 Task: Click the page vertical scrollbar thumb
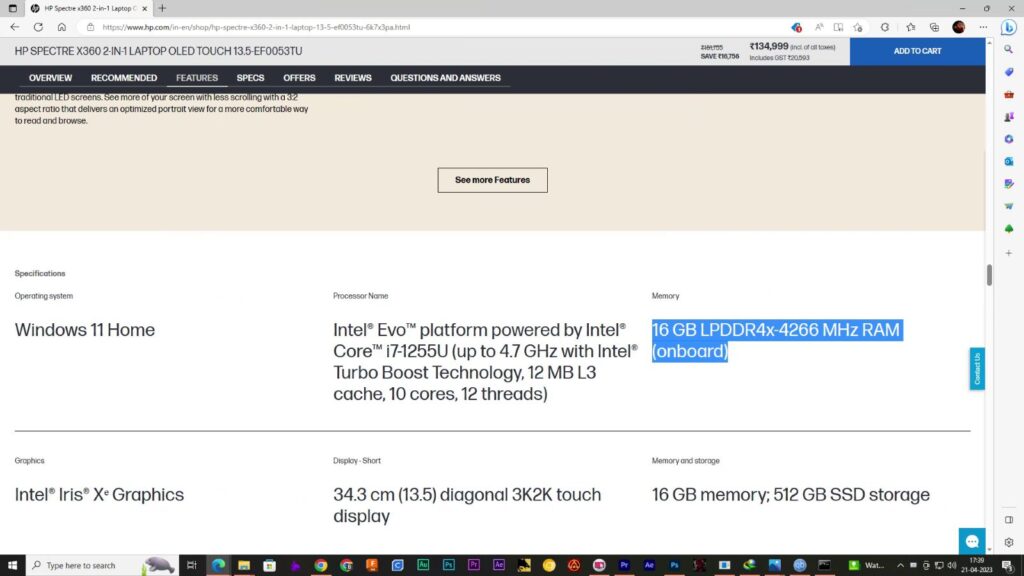(x=989, y=275)
